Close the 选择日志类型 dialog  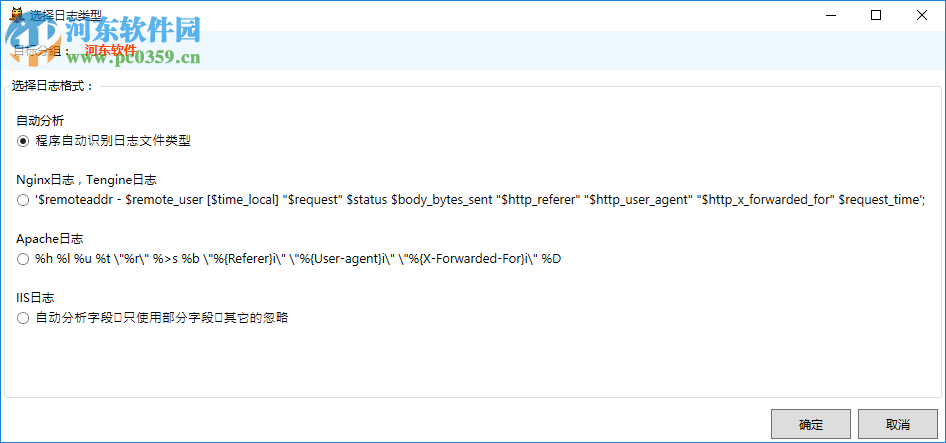click(922, 15)
